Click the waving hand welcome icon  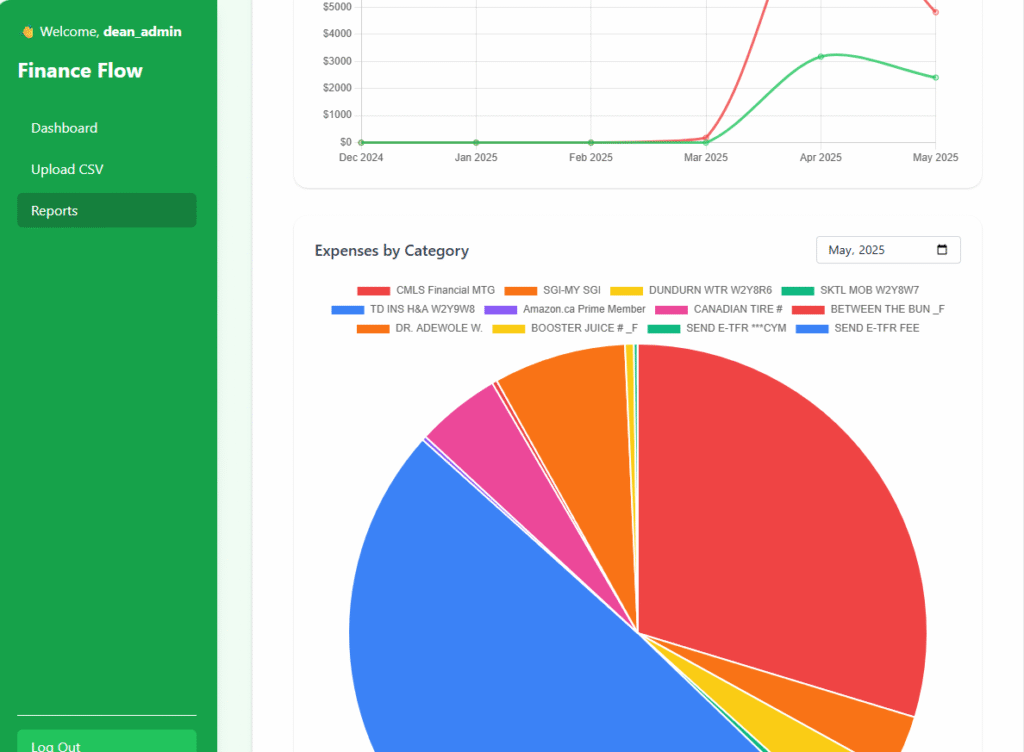[x=27, y=31]
